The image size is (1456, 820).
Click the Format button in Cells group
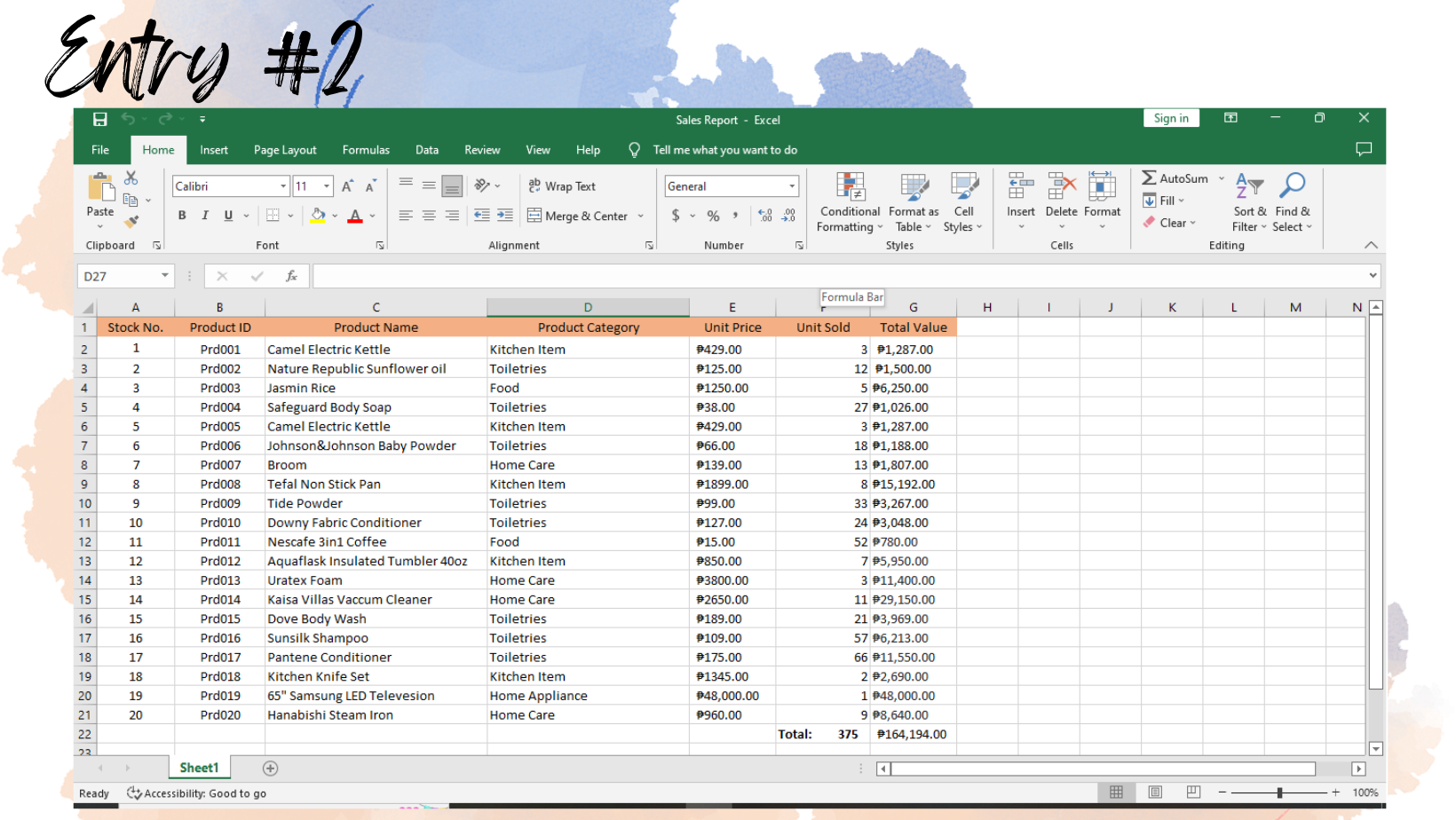pos(1103,201)
